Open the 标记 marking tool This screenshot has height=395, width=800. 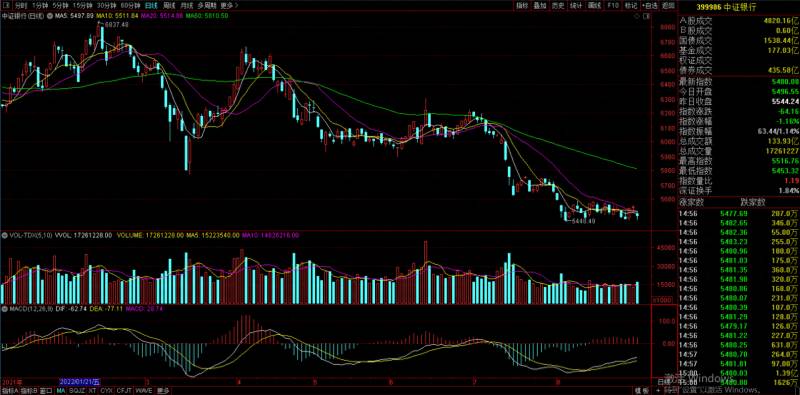pyautogui.click(x=631, y=6)
